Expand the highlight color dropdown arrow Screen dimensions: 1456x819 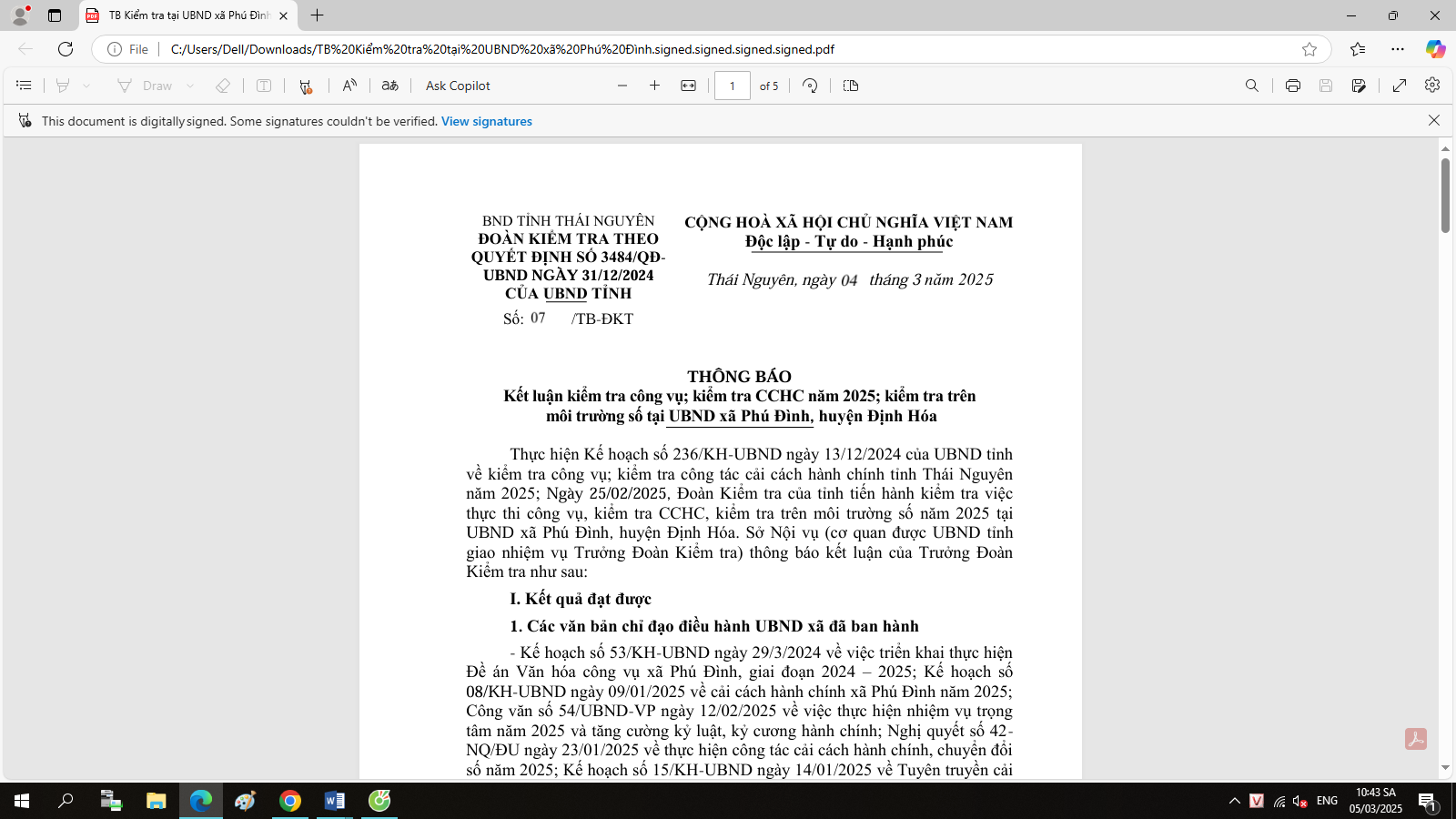coord(86,86)
